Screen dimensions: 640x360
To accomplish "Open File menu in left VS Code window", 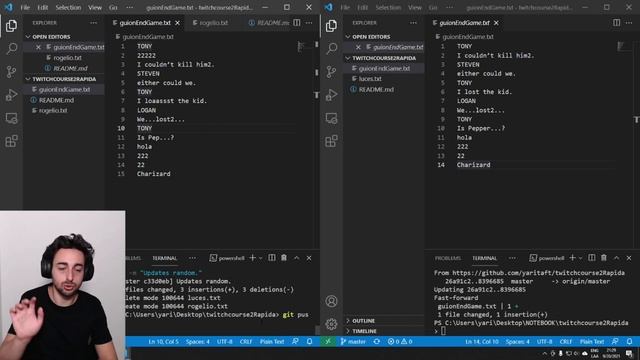I will pyautogui.click(x=25, y=7).
